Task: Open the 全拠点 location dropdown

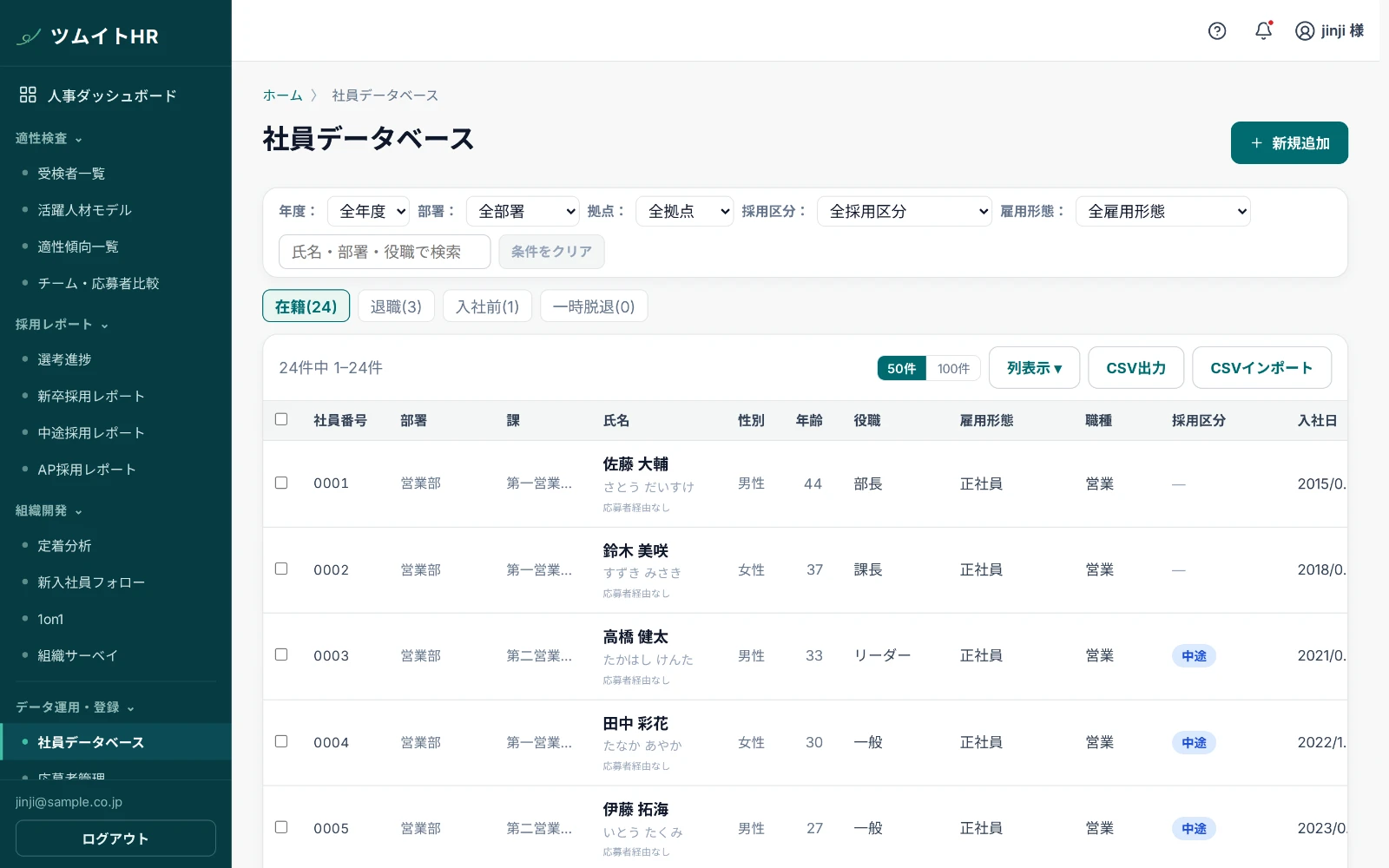Action: (x=685, y=211)
